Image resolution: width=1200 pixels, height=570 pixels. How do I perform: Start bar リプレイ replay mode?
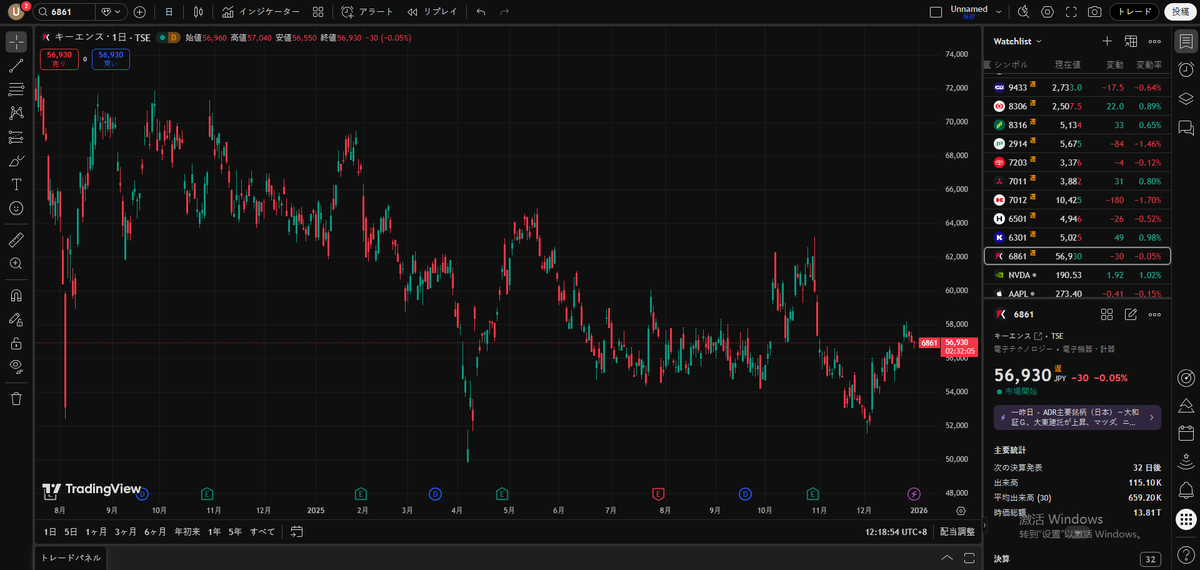coord(432,12)
